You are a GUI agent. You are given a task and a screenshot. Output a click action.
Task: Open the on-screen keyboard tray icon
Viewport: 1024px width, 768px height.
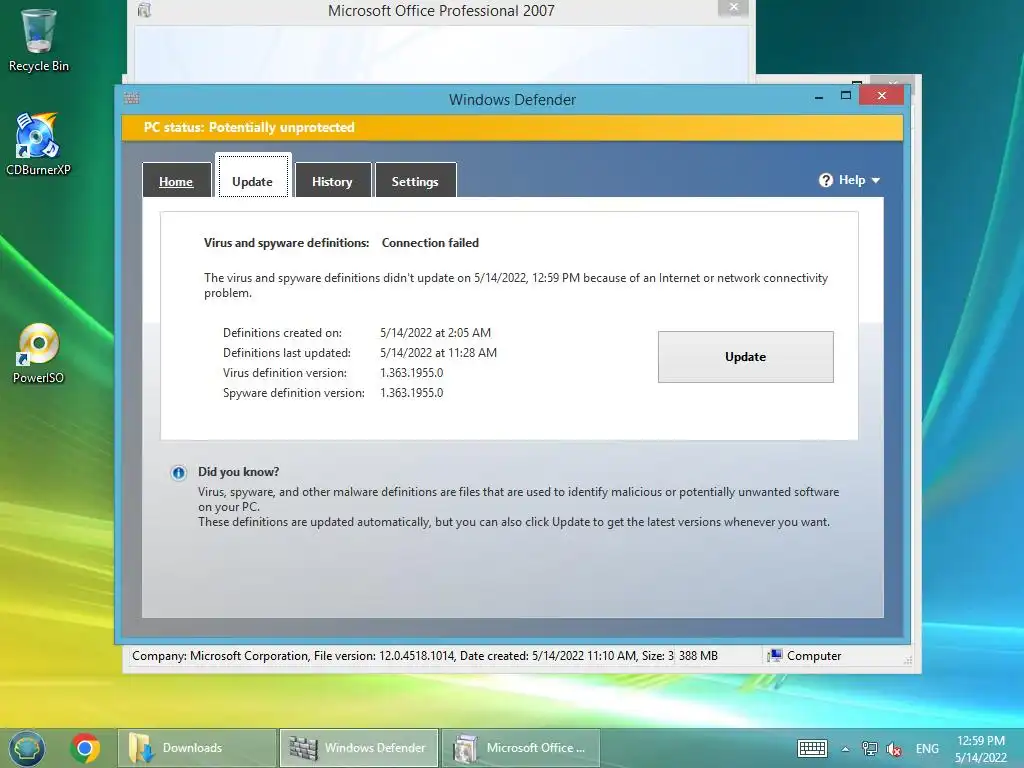tap(812, 748)
